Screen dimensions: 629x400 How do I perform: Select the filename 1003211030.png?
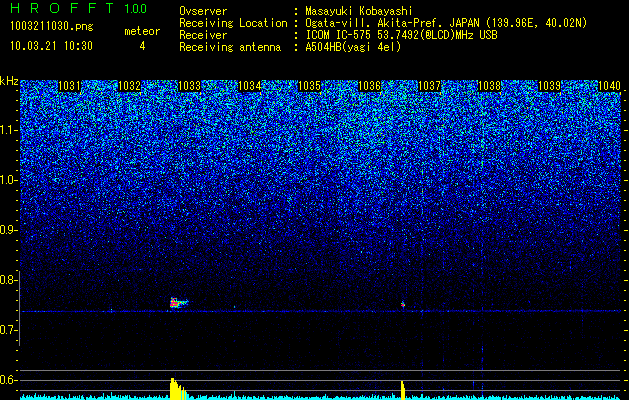tap(52, 27)
